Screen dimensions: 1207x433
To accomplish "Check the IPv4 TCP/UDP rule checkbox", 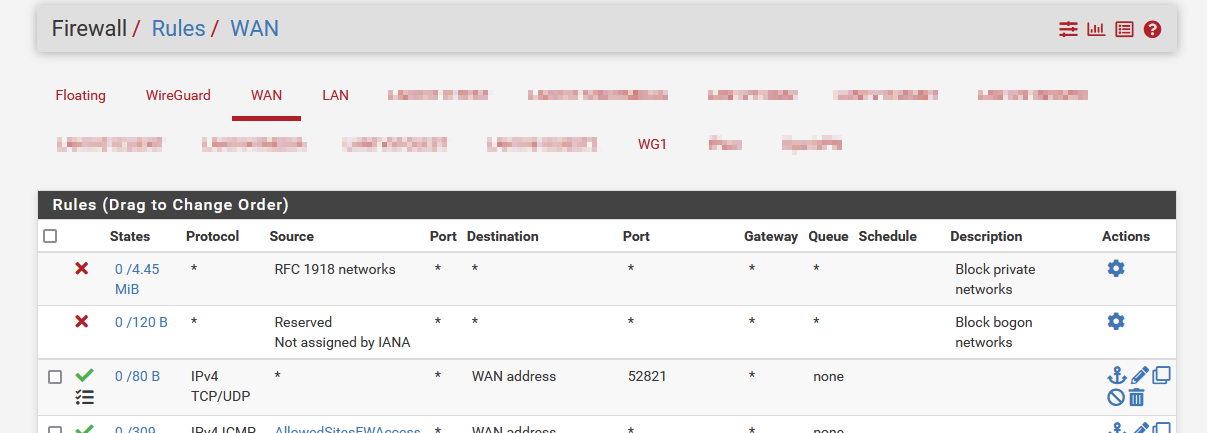I will point(55,377).
